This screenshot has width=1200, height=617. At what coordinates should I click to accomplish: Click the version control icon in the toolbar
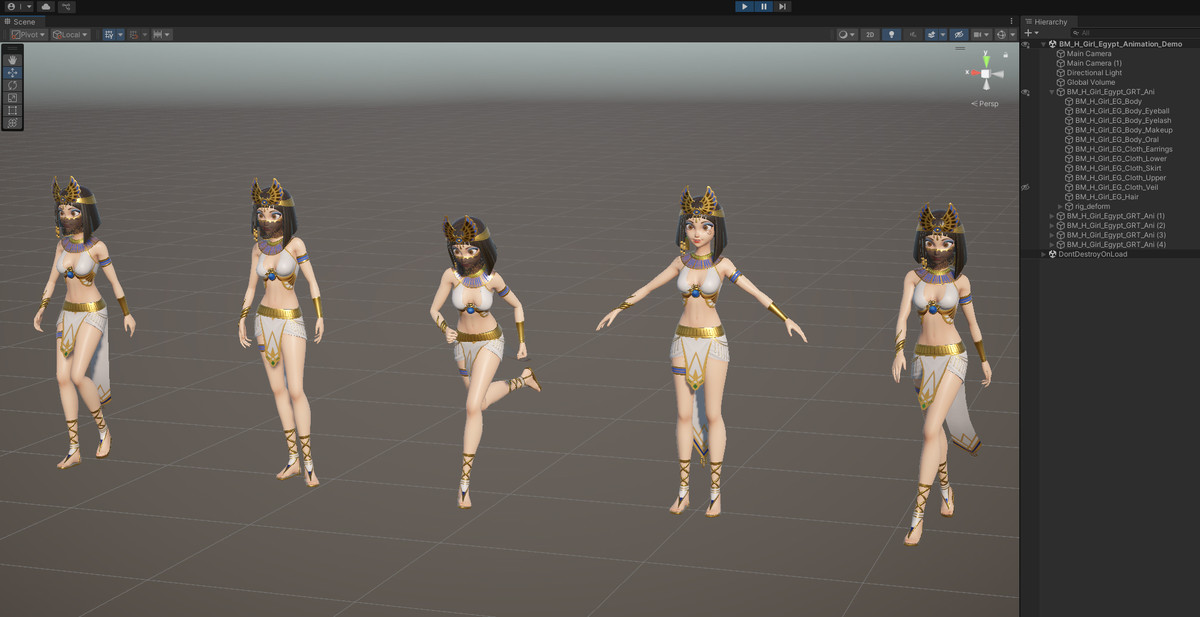click(66, 6)
